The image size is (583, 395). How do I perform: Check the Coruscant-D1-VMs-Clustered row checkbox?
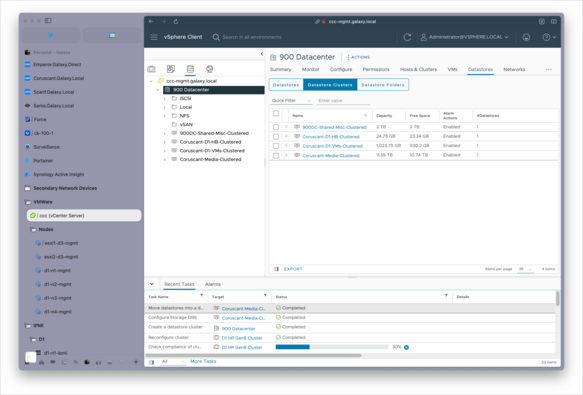[x=276, y=146]
